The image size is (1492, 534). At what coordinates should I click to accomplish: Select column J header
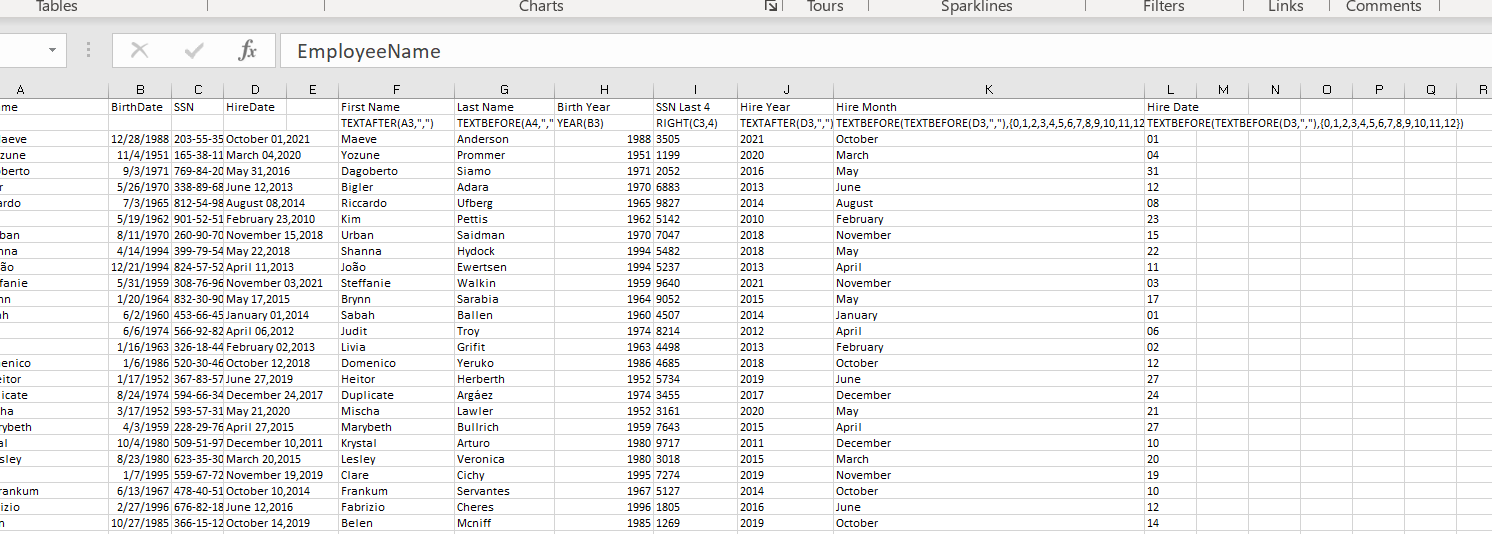(x=786, y=90)
